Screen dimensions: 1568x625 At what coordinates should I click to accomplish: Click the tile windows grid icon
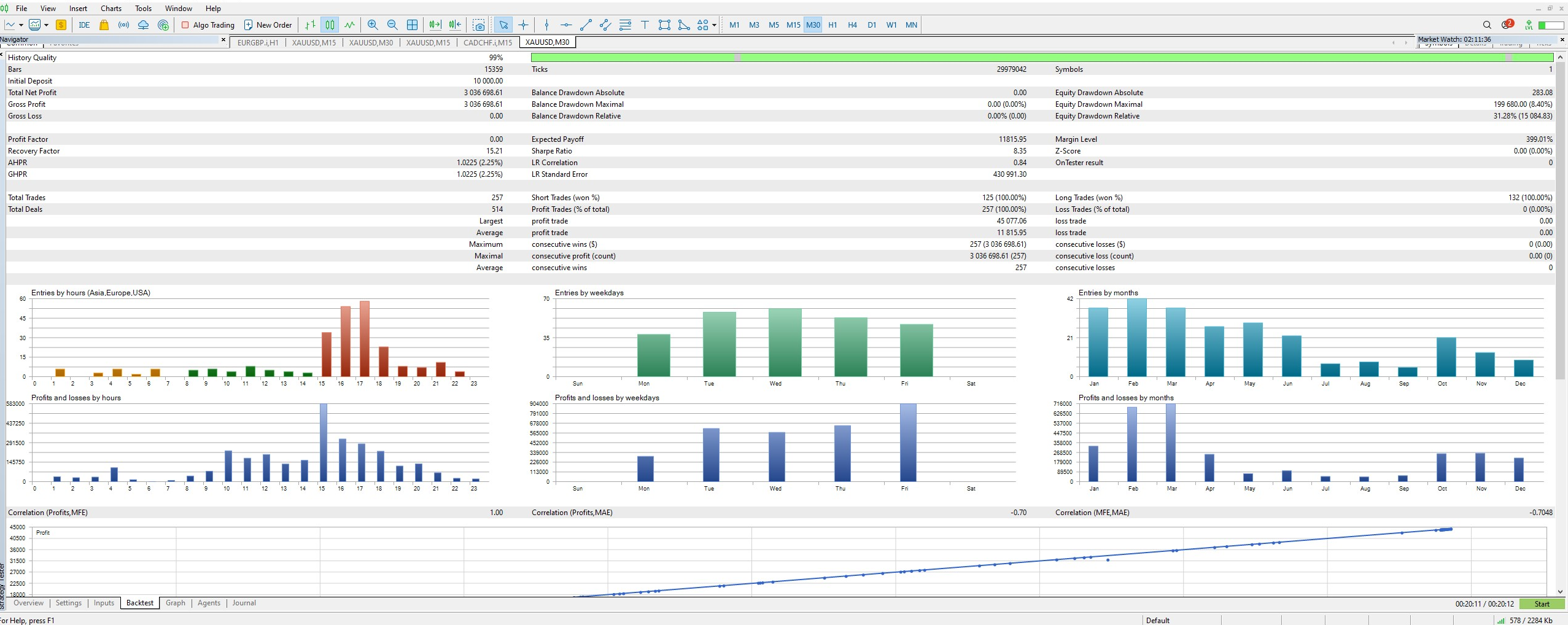tap(412, 25)
